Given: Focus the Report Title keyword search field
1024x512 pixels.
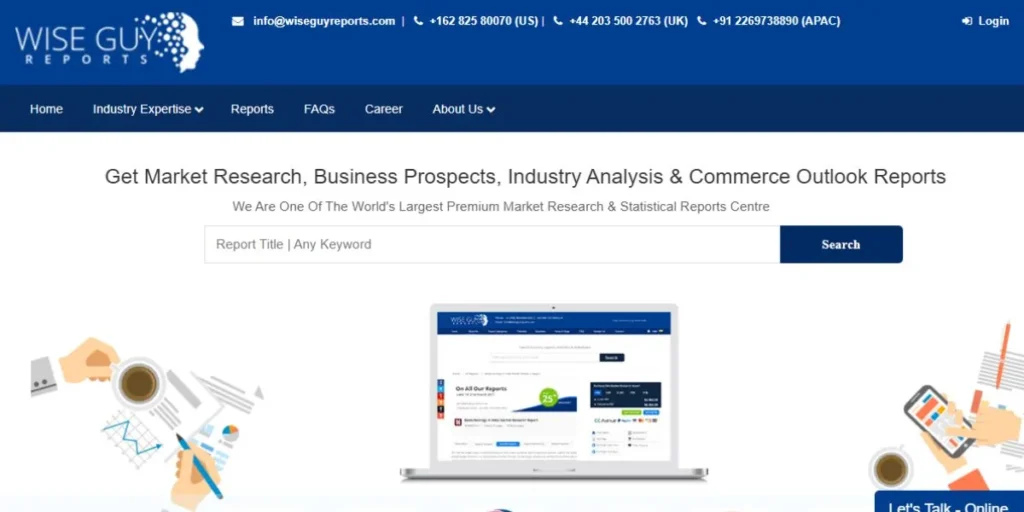Looking at the screenshot, I should [492, 244].
